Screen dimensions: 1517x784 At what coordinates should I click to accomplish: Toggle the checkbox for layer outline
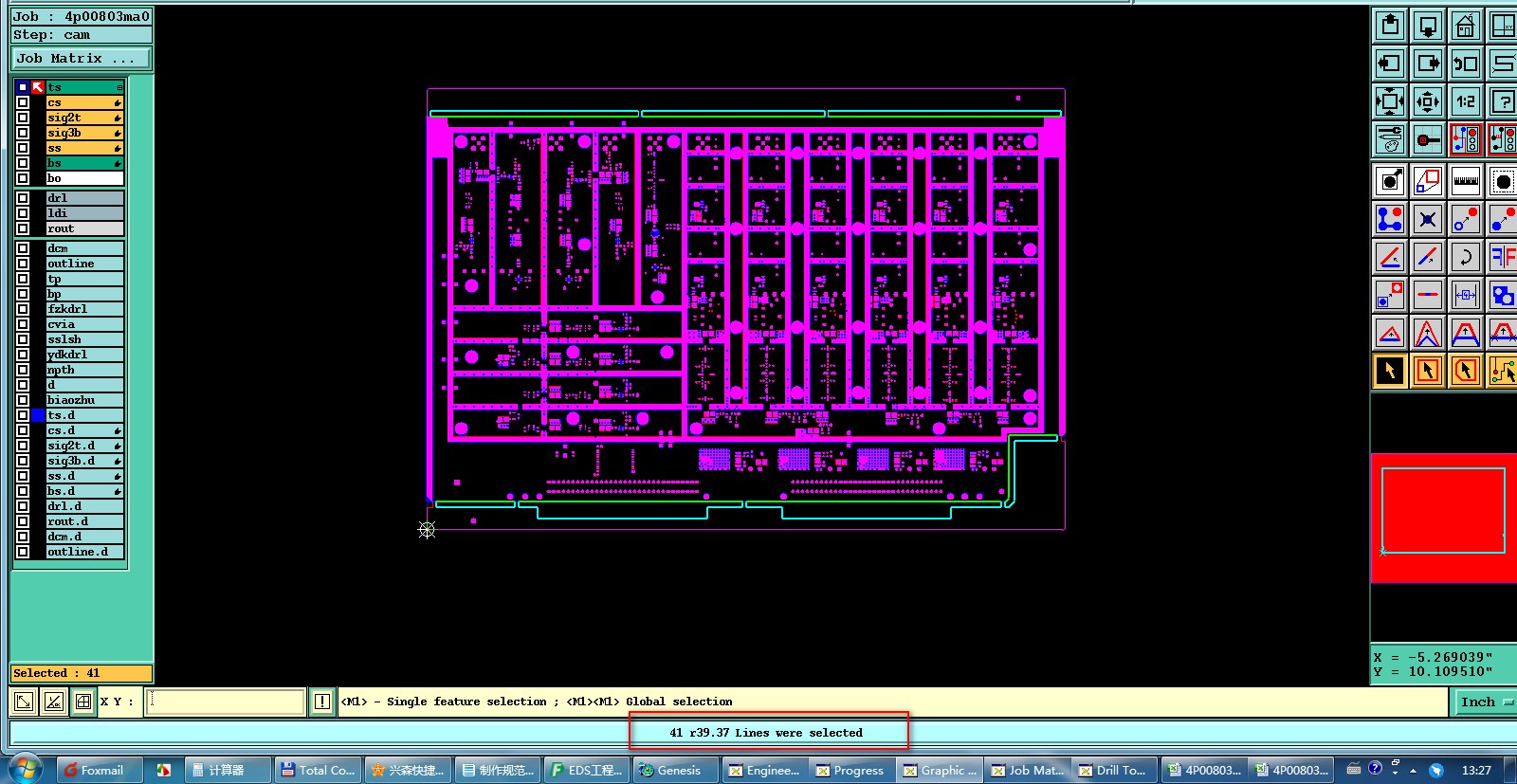click(x=23, y=264)
